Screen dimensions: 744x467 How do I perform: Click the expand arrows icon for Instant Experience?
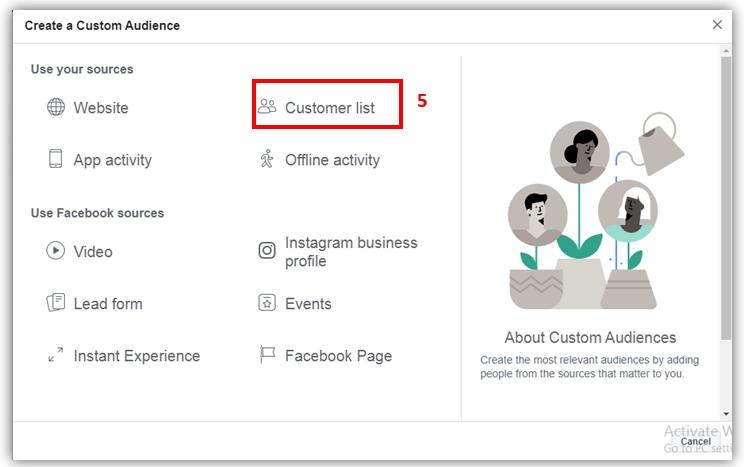click(56, 355)
